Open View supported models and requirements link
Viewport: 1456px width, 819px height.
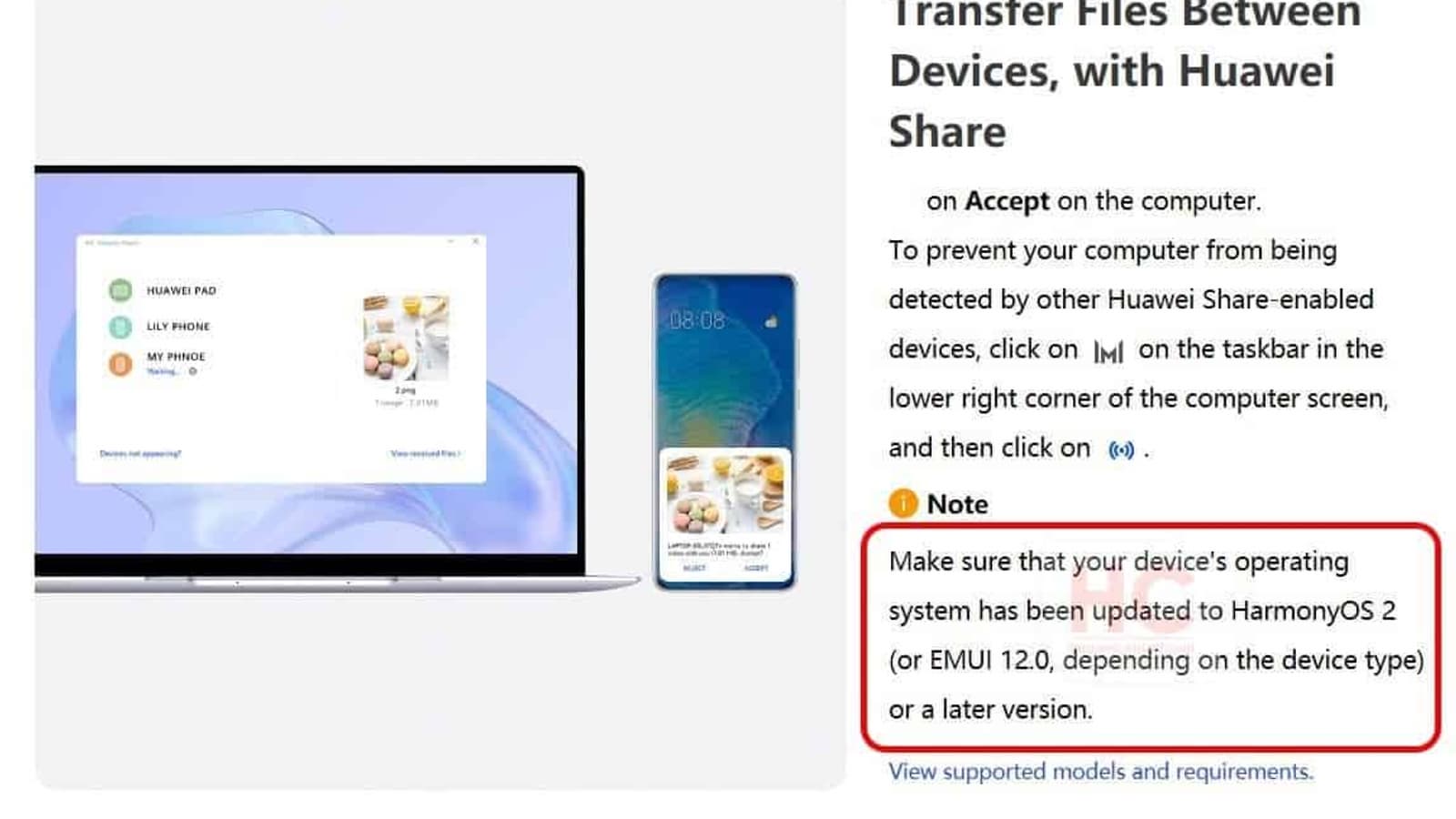[1101, 772]
